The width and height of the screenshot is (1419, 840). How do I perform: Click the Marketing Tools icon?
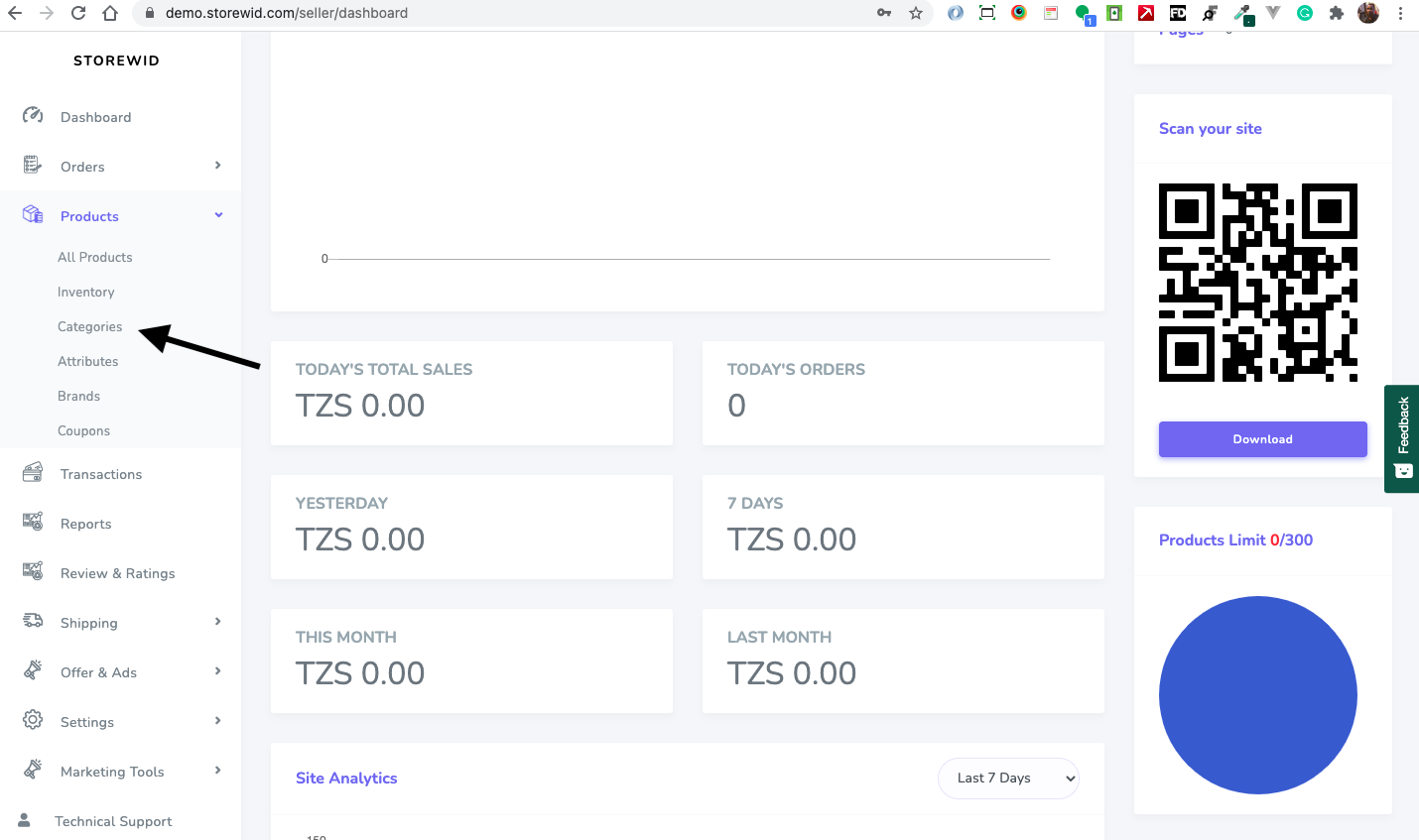[33, 770]
